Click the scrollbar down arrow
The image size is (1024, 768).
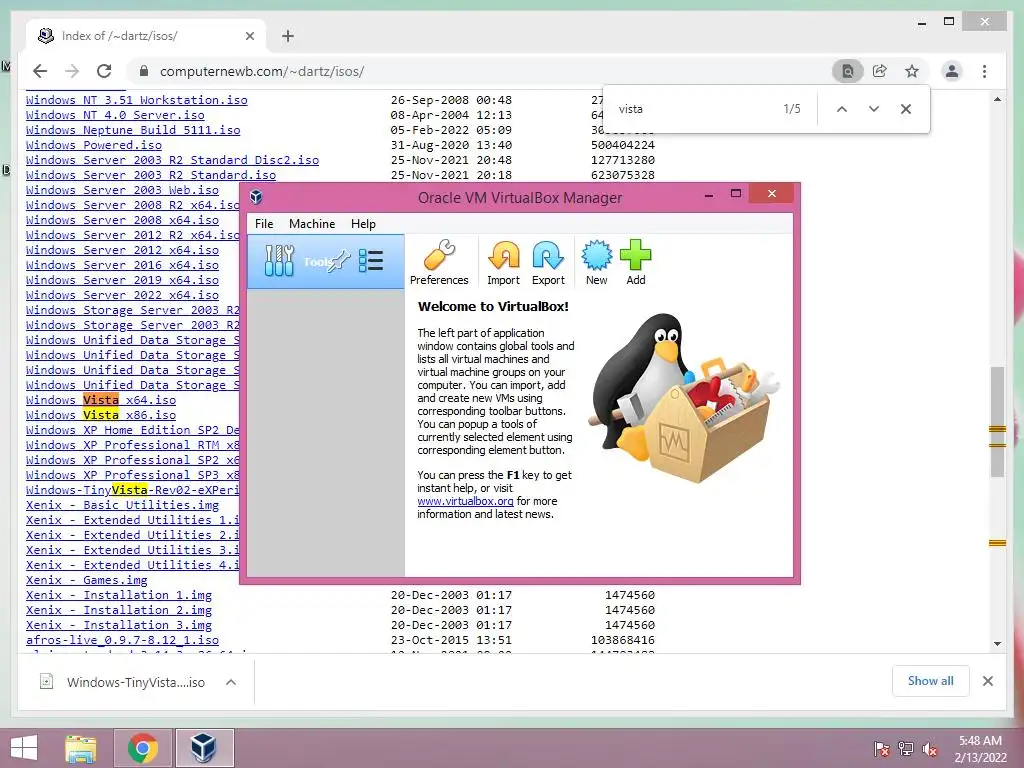pyautogui.click(x=997, y=643)
